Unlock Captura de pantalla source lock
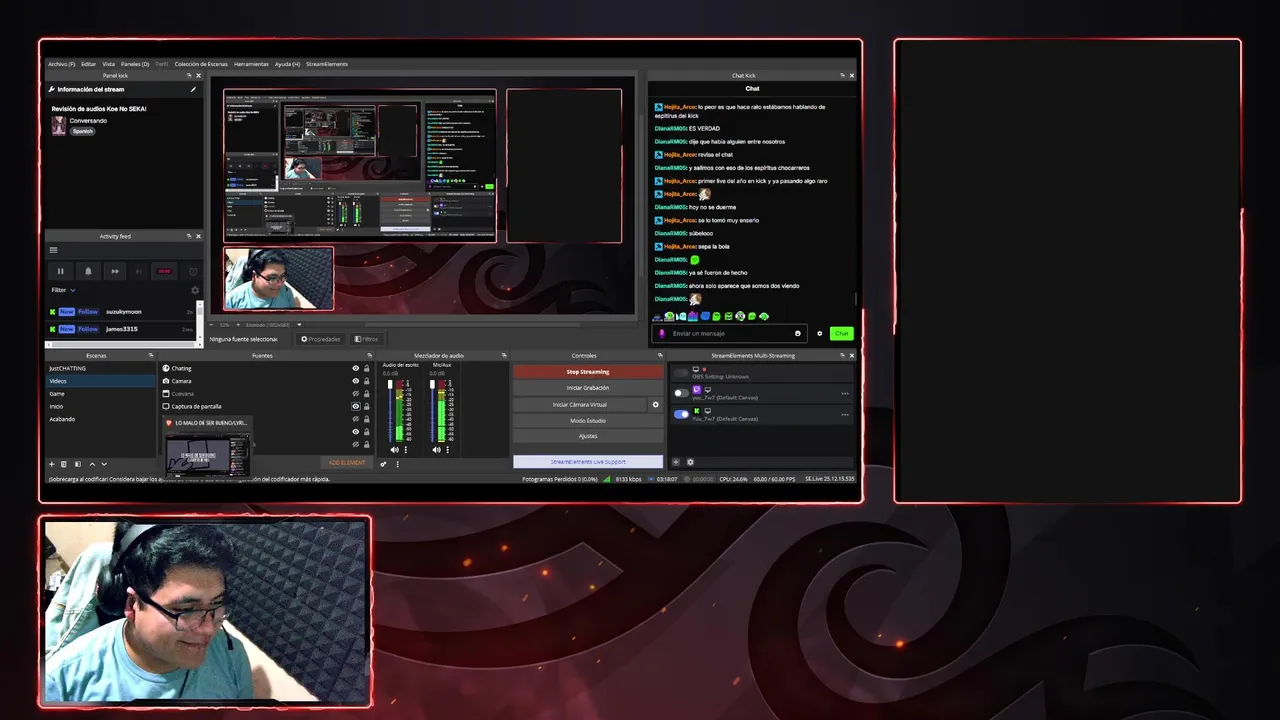The image size is (1280, 720). coord(367,407)
